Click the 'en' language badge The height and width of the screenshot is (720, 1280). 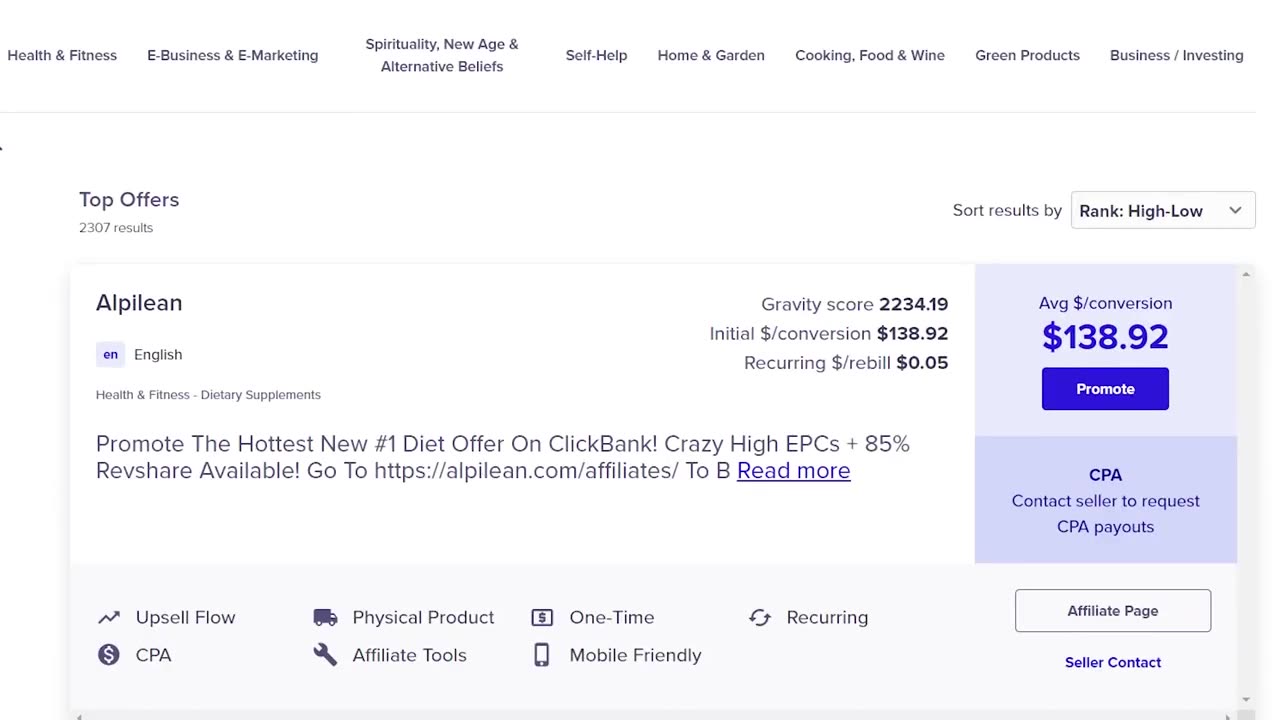point(110,354)
